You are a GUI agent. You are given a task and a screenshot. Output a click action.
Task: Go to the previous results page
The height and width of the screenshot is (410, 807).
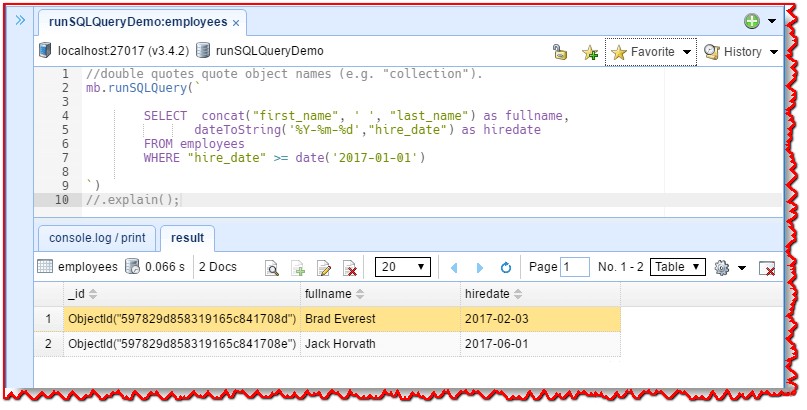454,268
